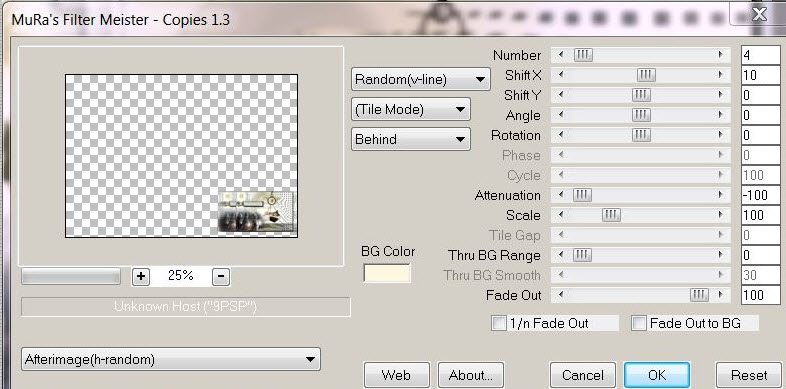Open the Random(v-line) mode dropdown

click(421, 79)
